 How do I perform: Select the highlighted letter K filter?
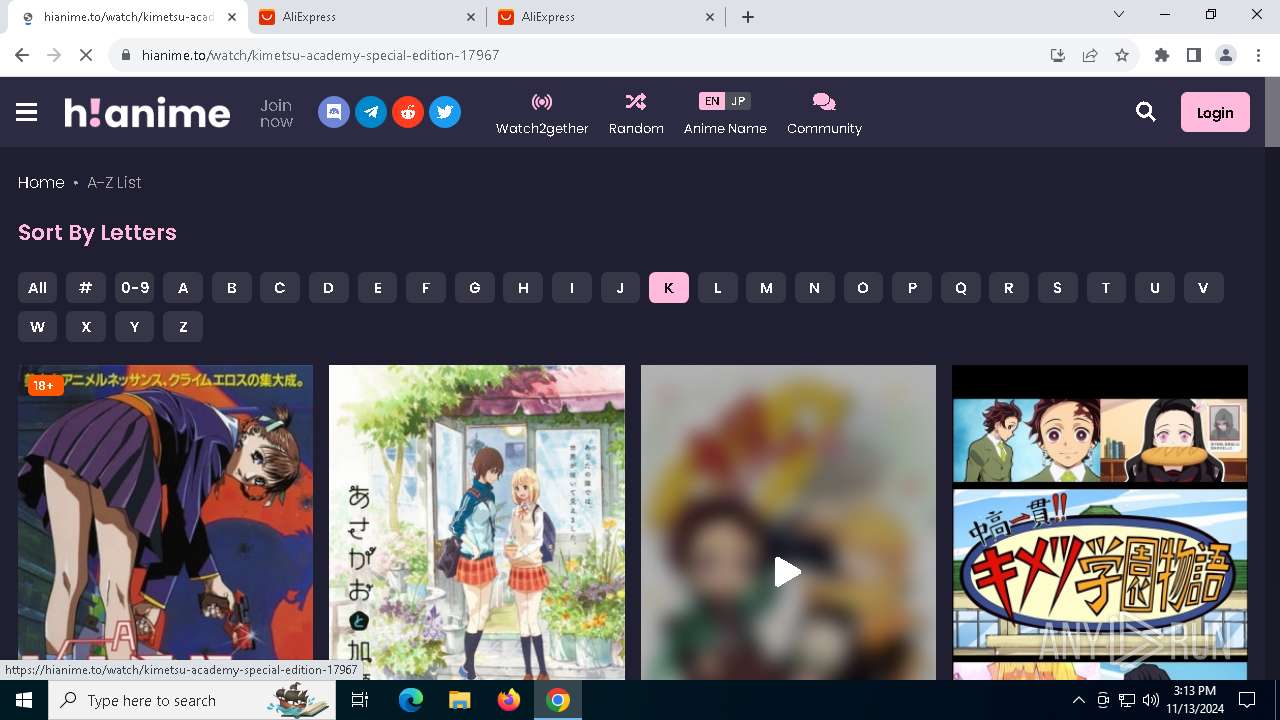pyautogui.click(x=669, y=288)
